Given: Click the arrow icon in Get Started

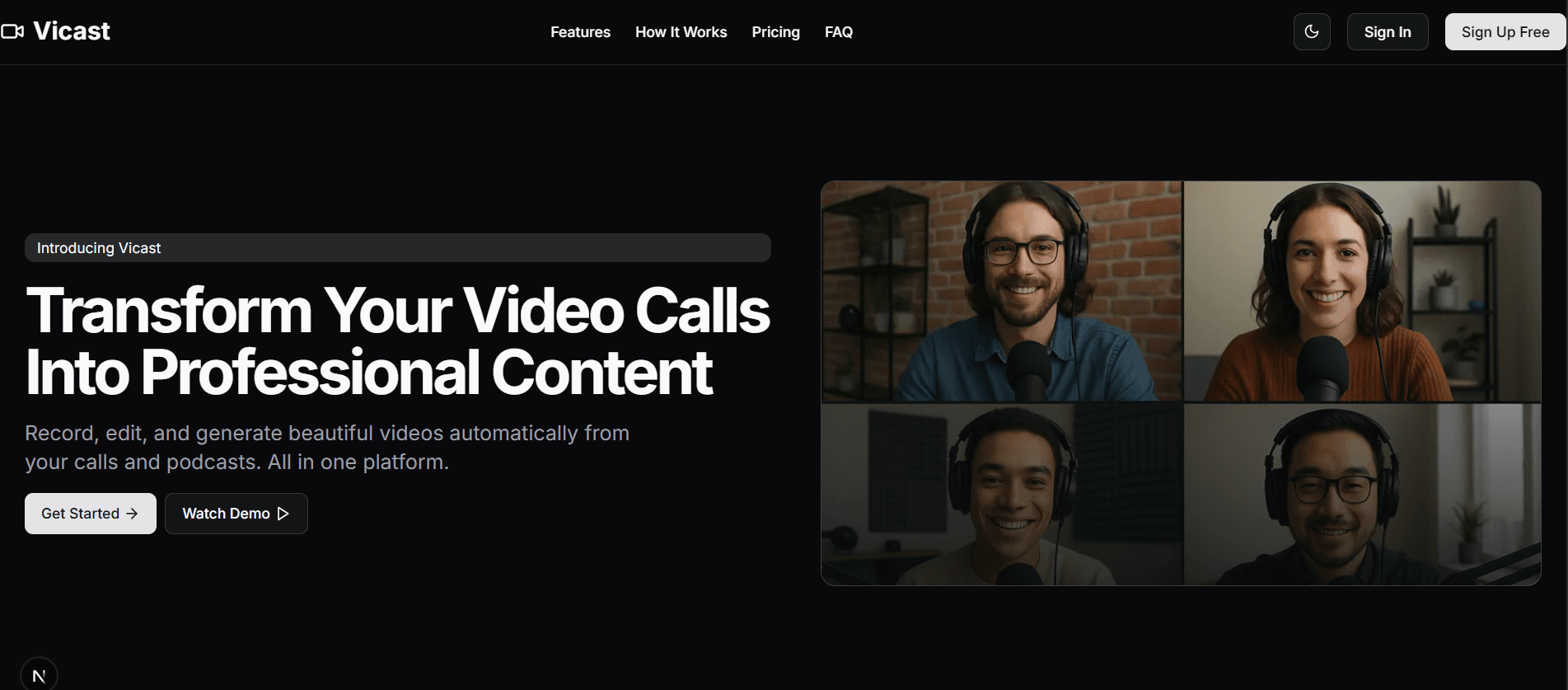Looking at the screenshot, I should (x=132, y=514).
